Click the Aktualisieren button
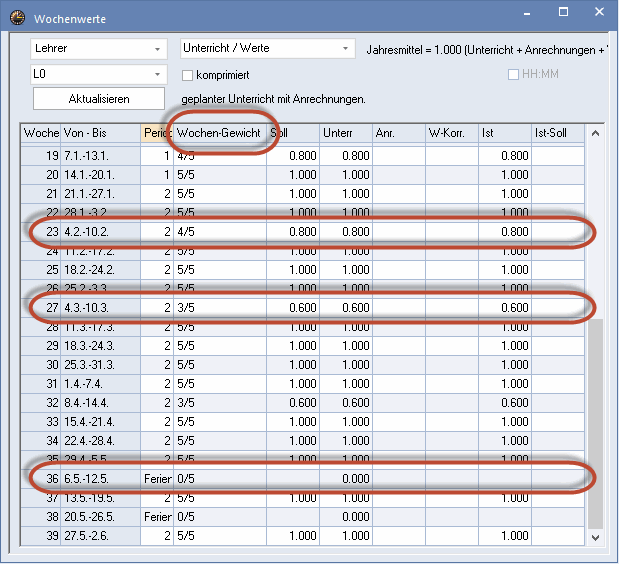 (99, 99)
